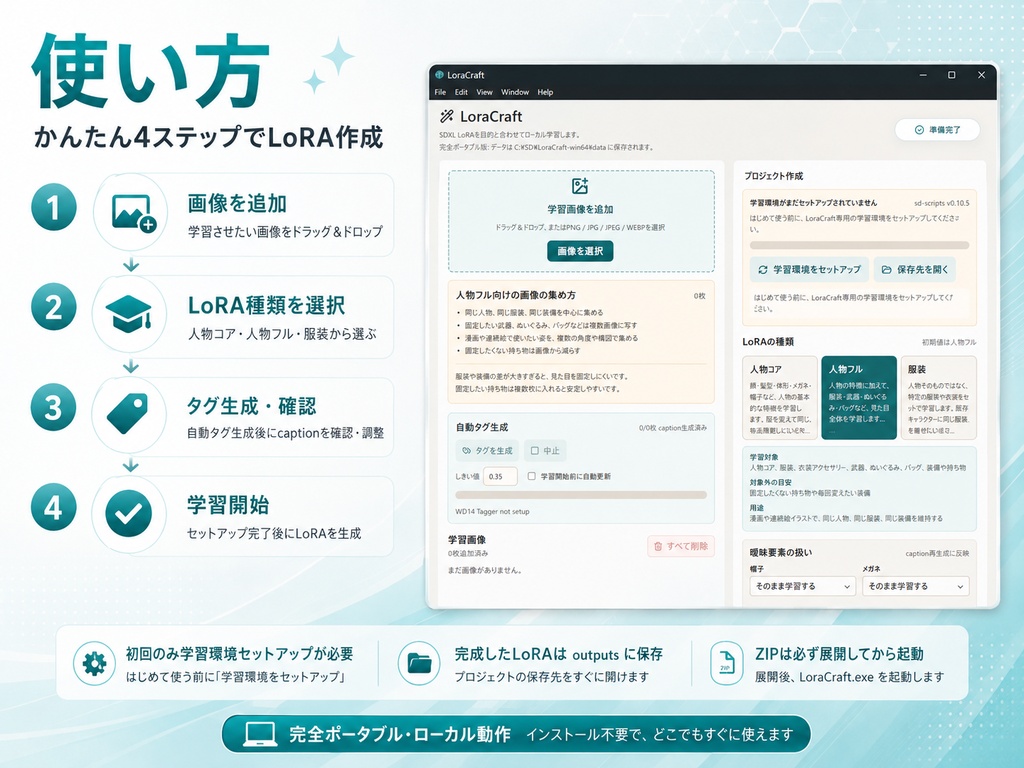The image size is (1024, 768).
Task: Open the View menu
Action: point(485,92)
